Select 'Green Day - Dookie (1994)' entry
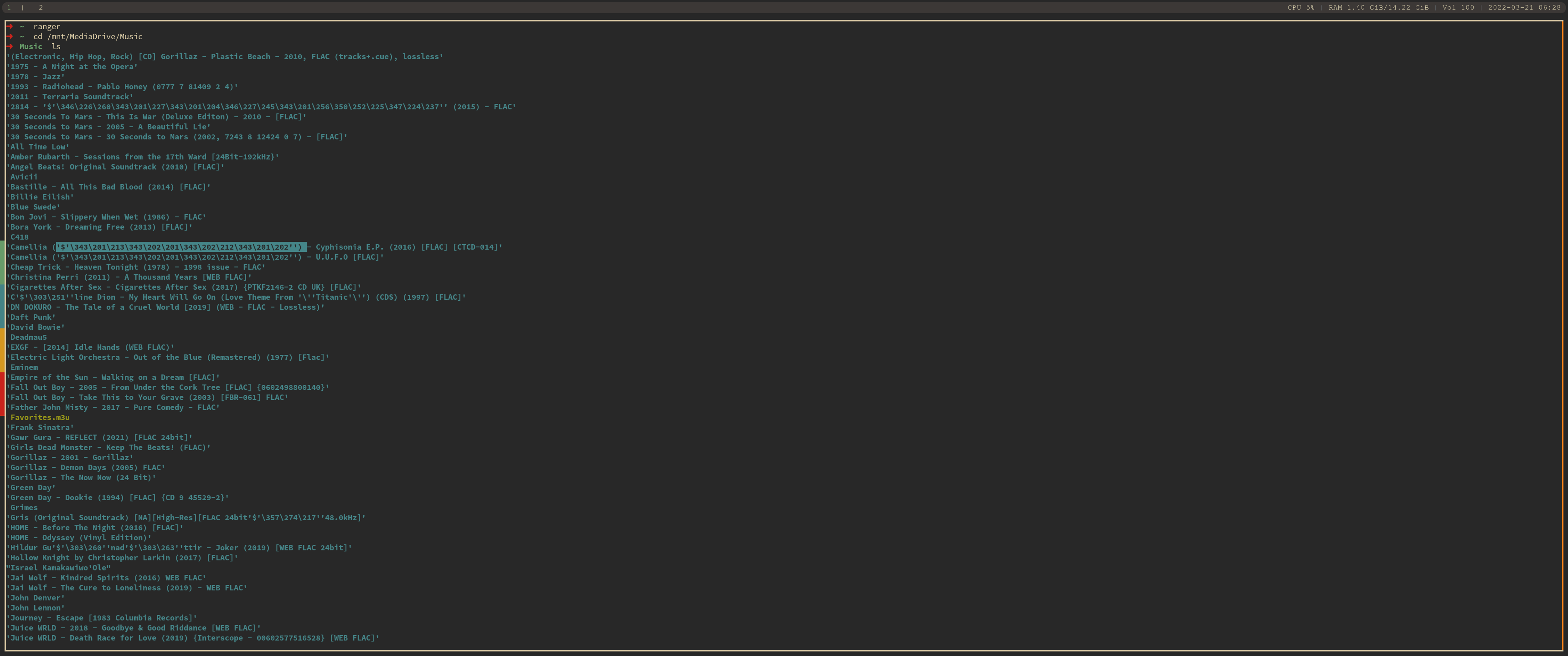The image size is (1568, 656). click(118, 498)
